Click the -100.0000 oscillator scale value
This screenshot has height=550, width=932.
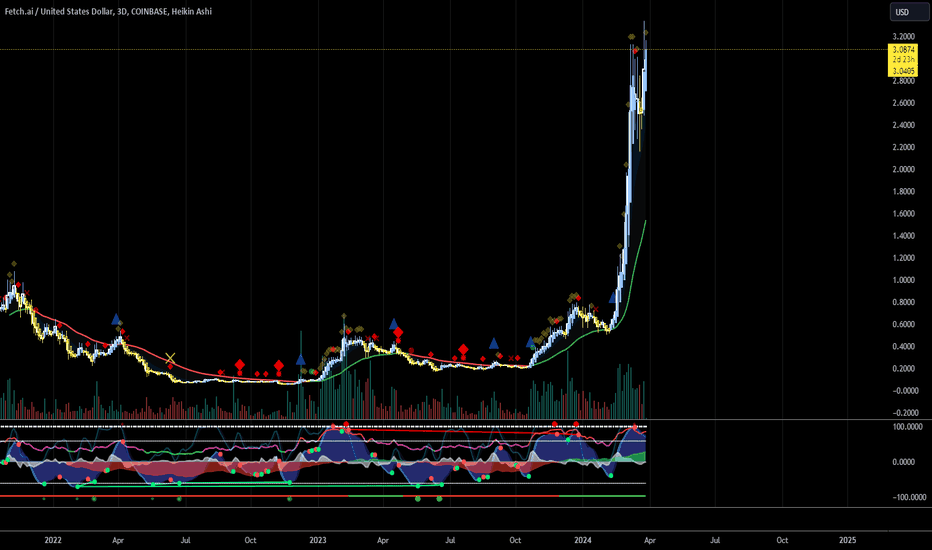point(908,497)
